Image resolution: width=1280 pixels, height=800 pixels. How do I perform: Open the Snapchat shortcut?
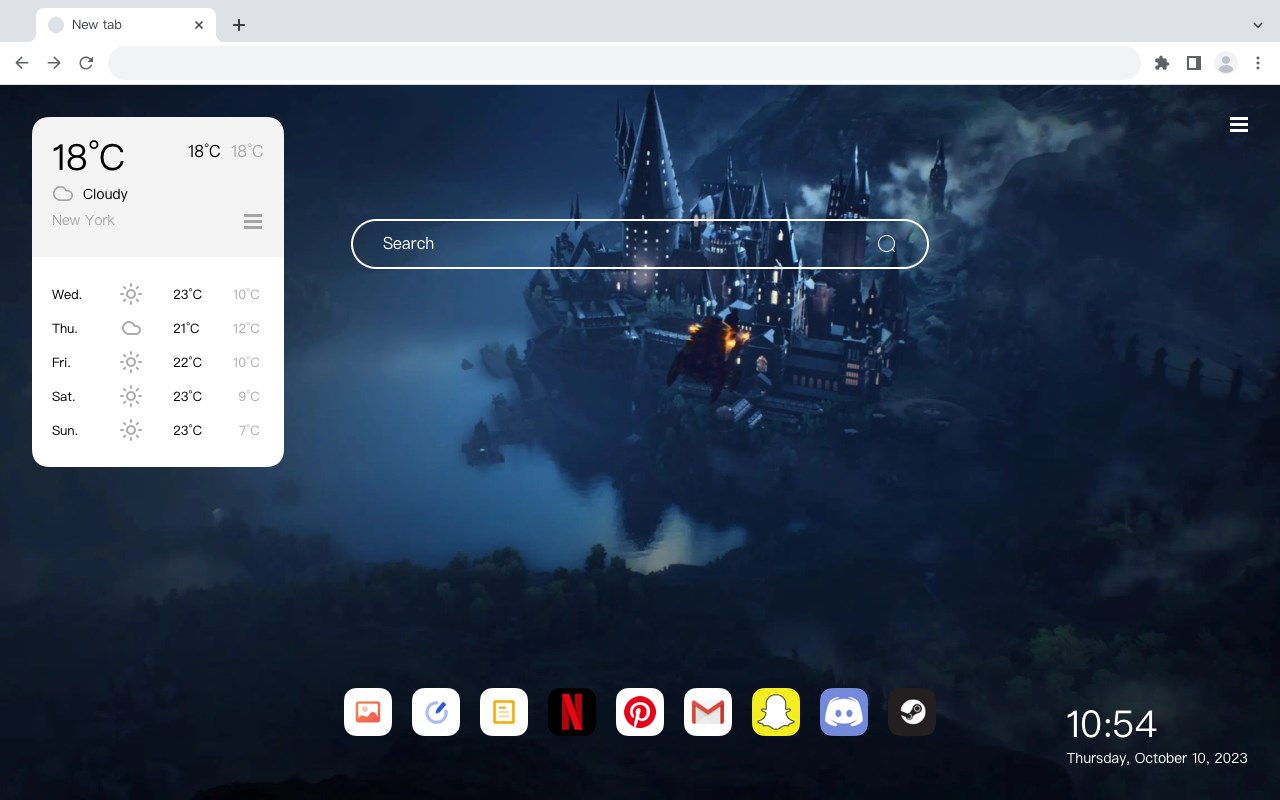pos(776,712)
